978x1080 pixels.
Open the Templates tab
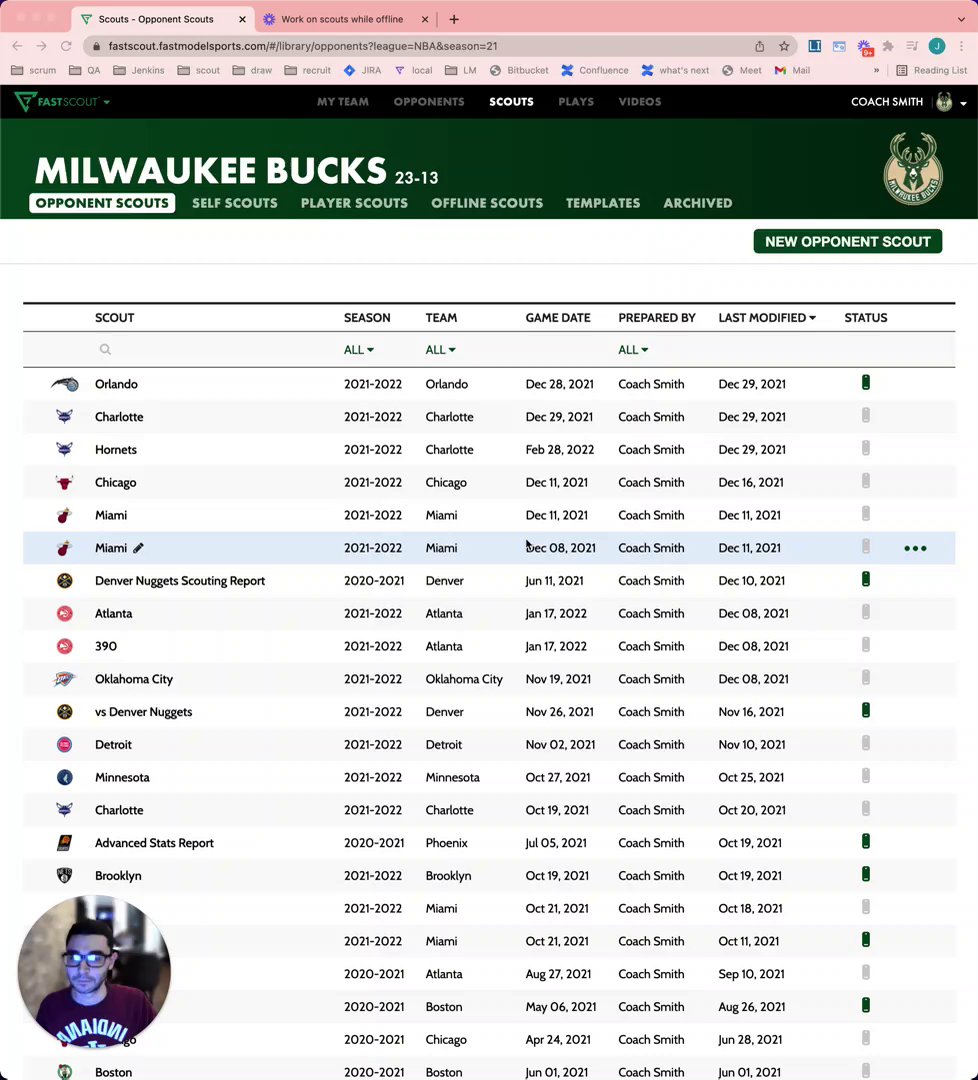pyautogui.click(x=603, y=203)
